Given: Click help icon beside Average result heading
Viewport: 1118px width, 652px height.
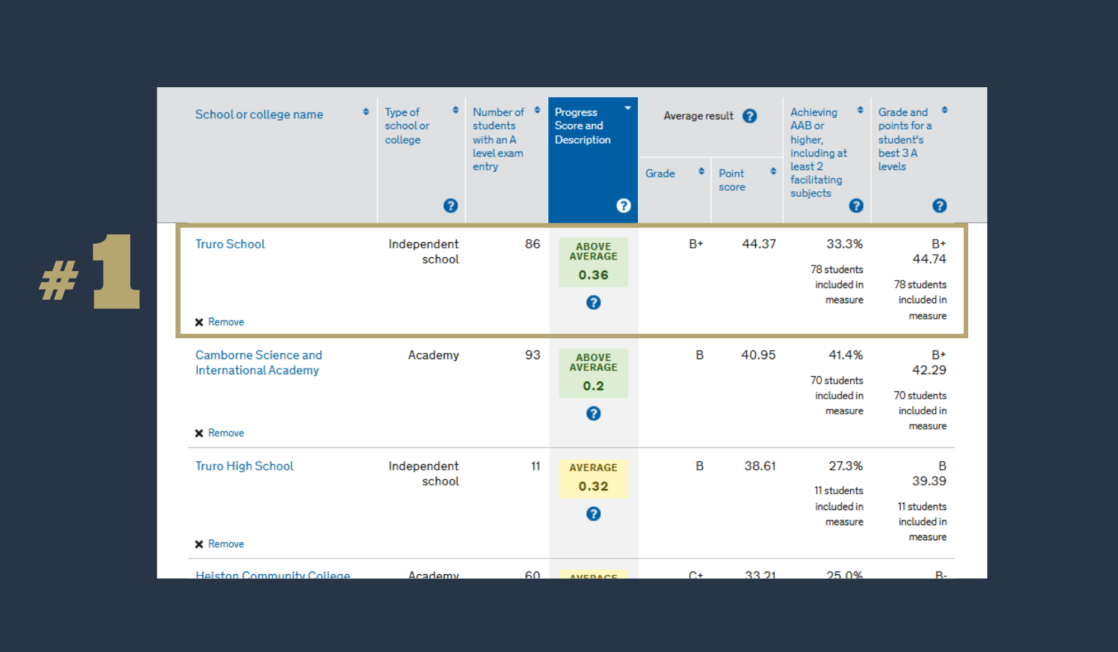Looking at the screenshot, I should [x=749, y=116].
